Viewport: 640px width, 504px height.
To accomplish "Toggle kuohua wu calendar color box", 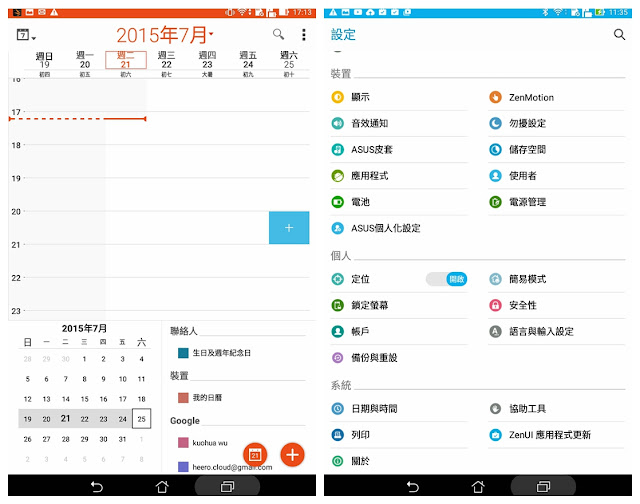I will tap(183, 442).
